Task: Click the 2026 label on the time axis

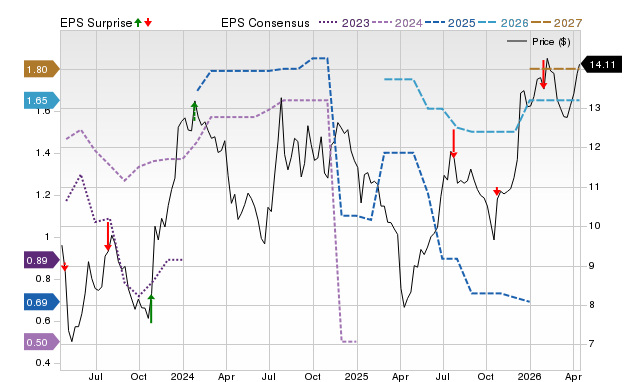Action: click(529, 376)
